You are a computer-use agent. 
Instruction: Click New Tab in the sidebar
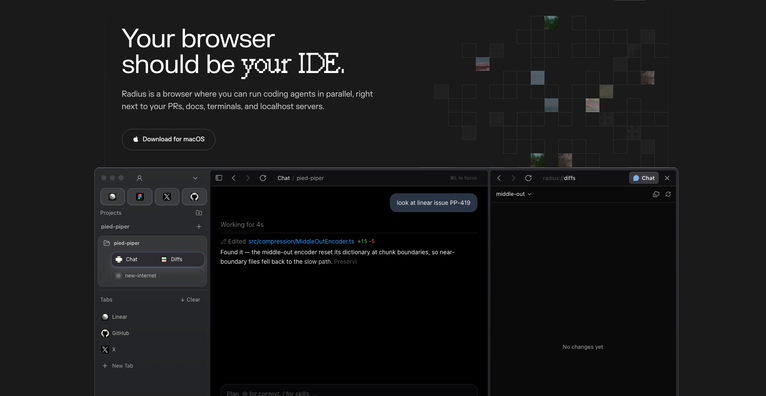click(x=117, y=366)
